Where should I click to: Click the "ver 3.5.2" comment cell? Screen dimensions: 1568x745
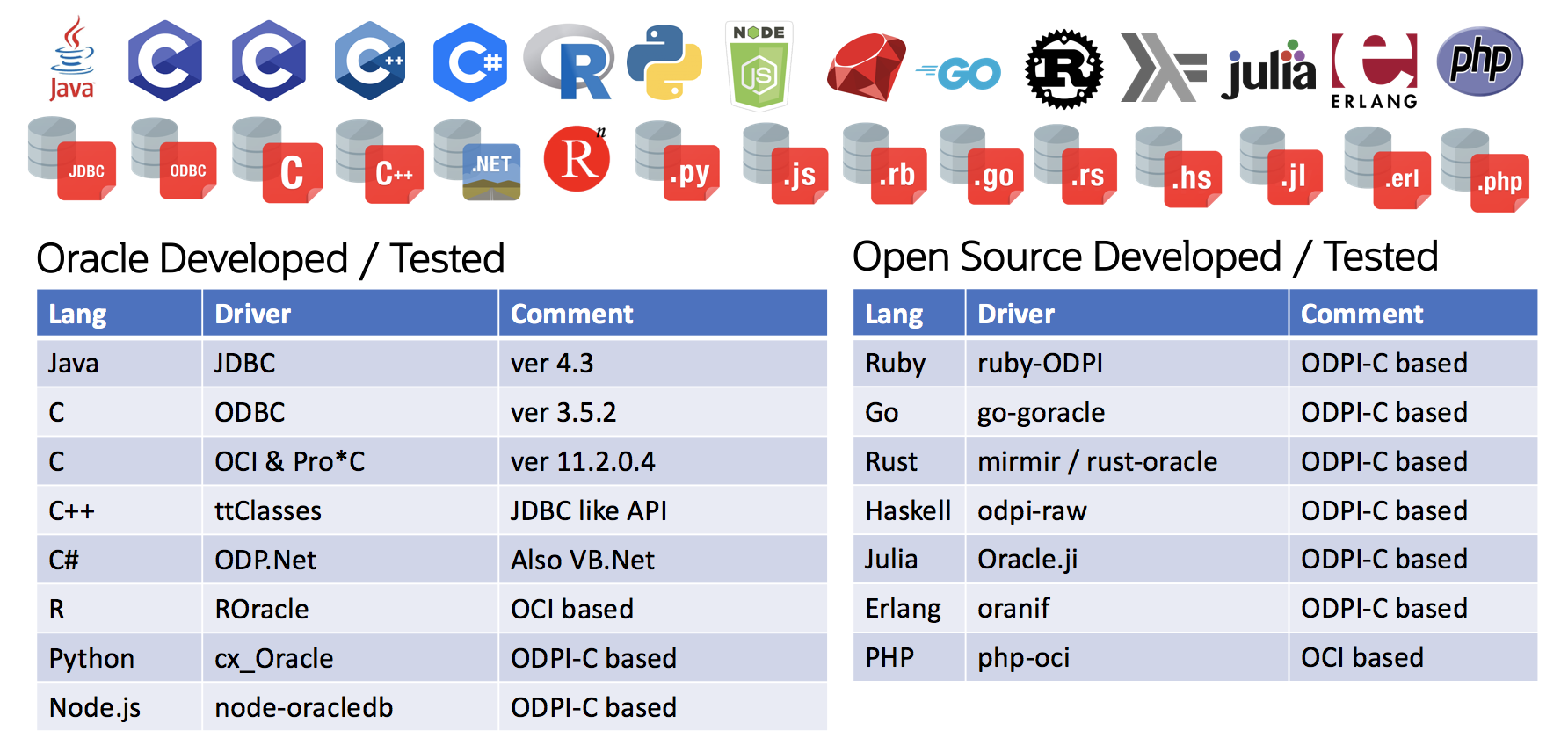(663, 412)
